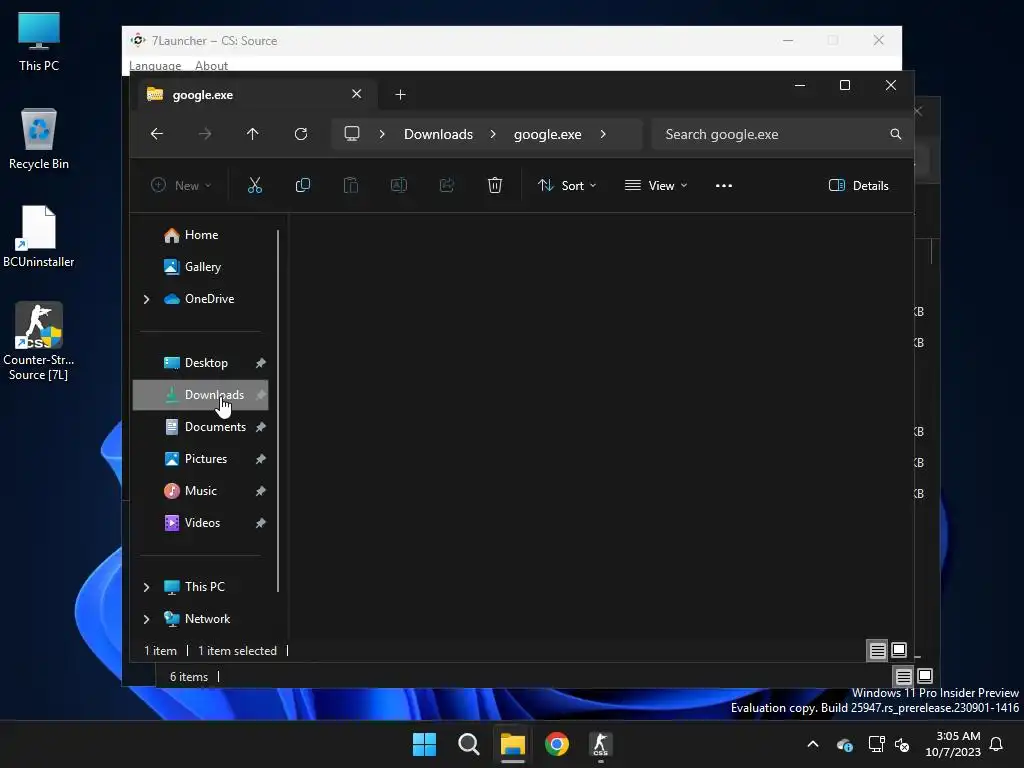The image size is (1024, 768).
Task: Click the Rename icon in toolbar
Action: tap(398, 185)
